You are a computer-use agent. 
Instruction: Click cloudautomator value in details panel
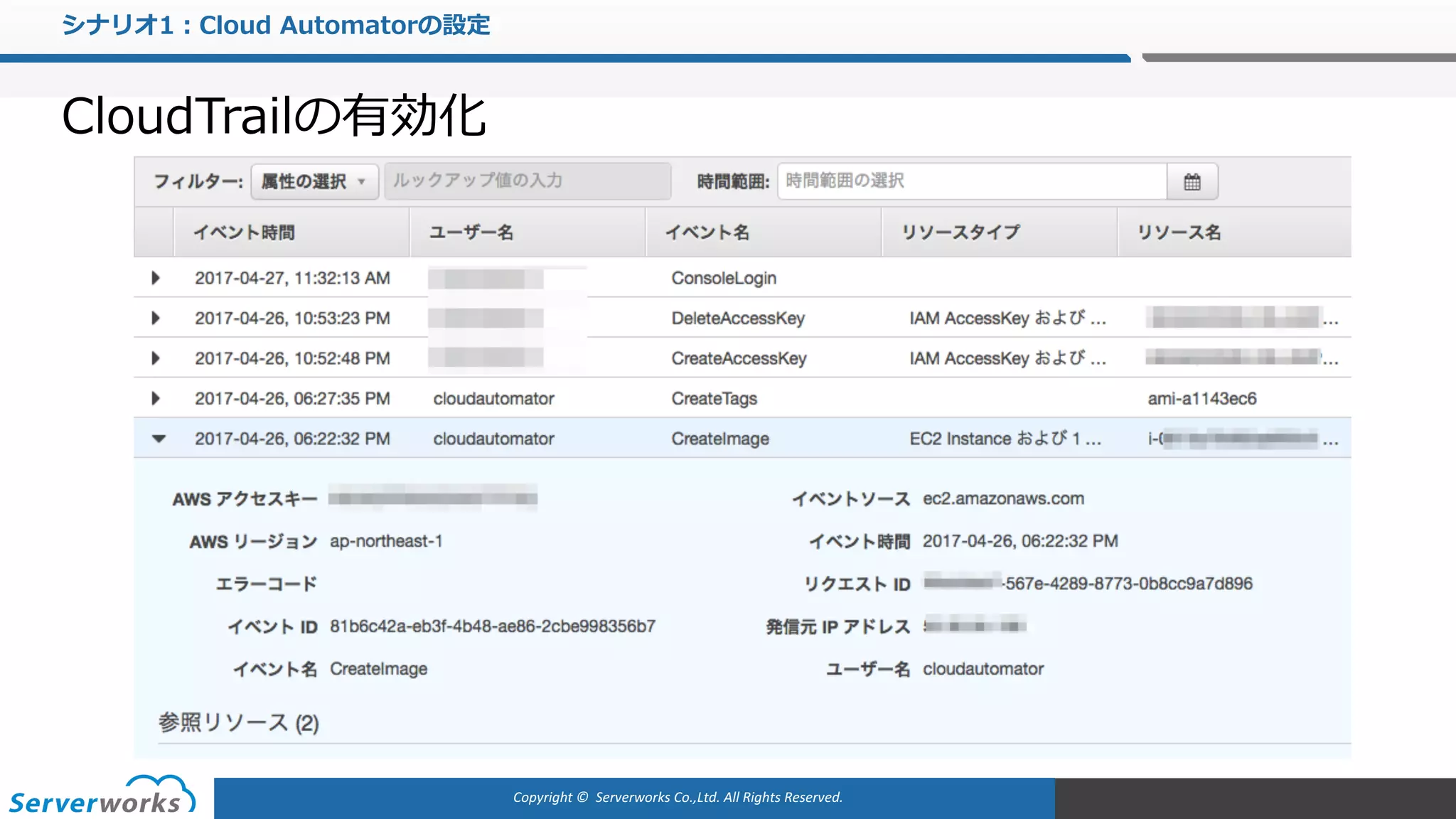[x=983, y=669]
